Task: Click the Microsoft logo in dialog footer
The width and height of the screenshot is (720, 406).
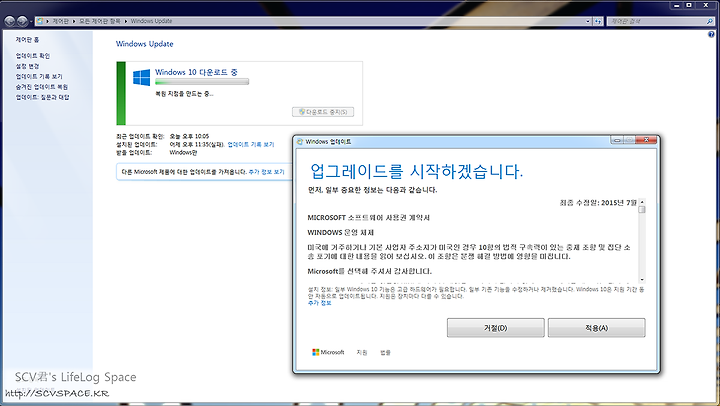Action: coord(328,352)
